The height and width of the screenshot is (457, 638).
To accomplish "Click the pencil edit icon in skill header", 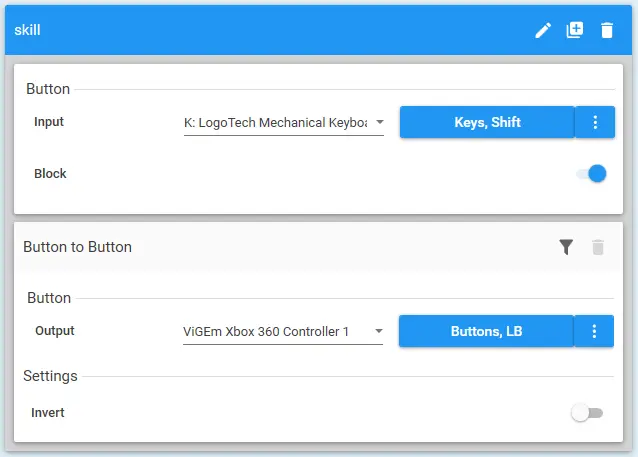I will pyautogui.click(x=543, y=30).
